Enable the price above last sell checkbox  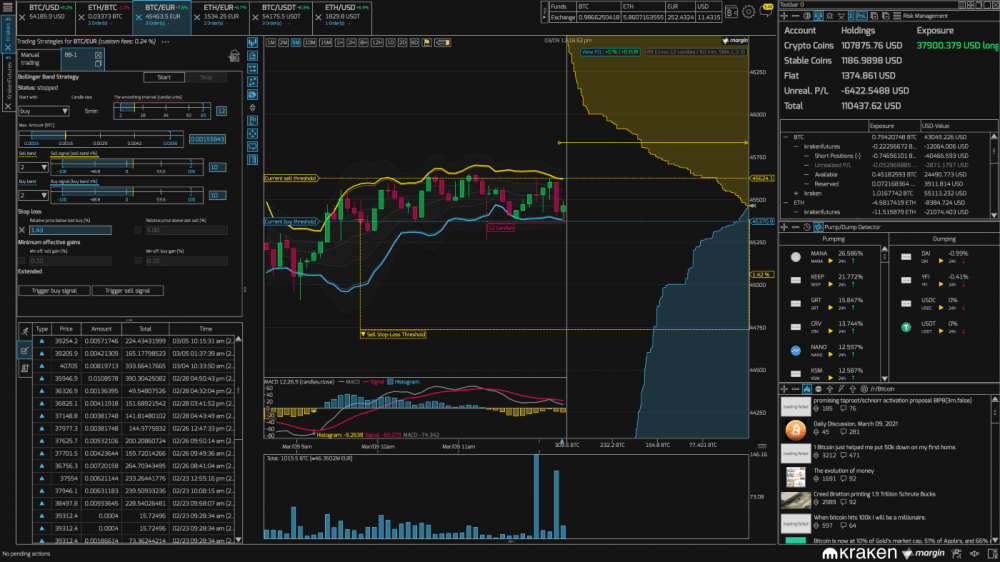point(136,230)
